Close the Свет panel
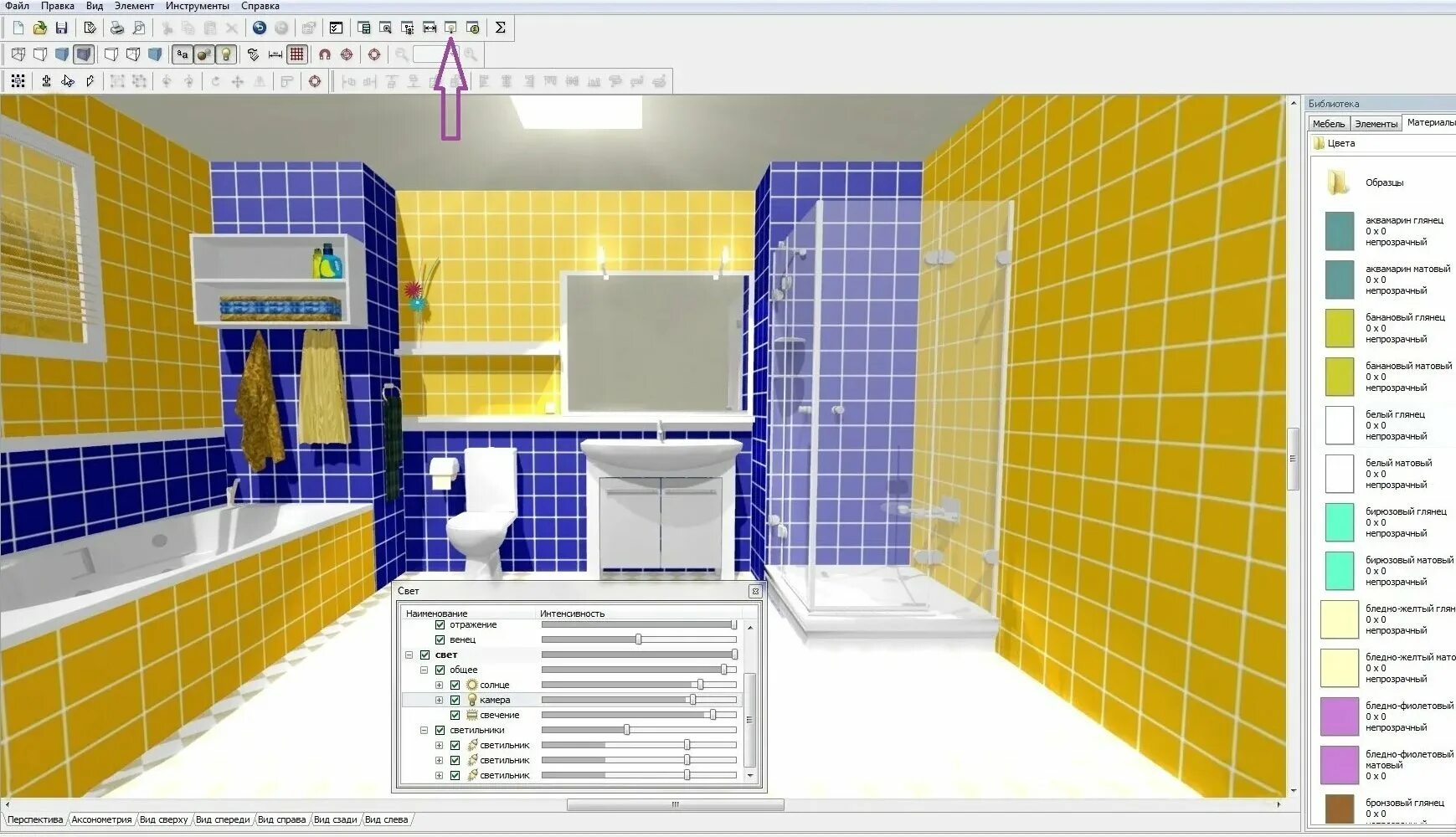The width and height of the screenshot is (1456, 837). [754, 591]
